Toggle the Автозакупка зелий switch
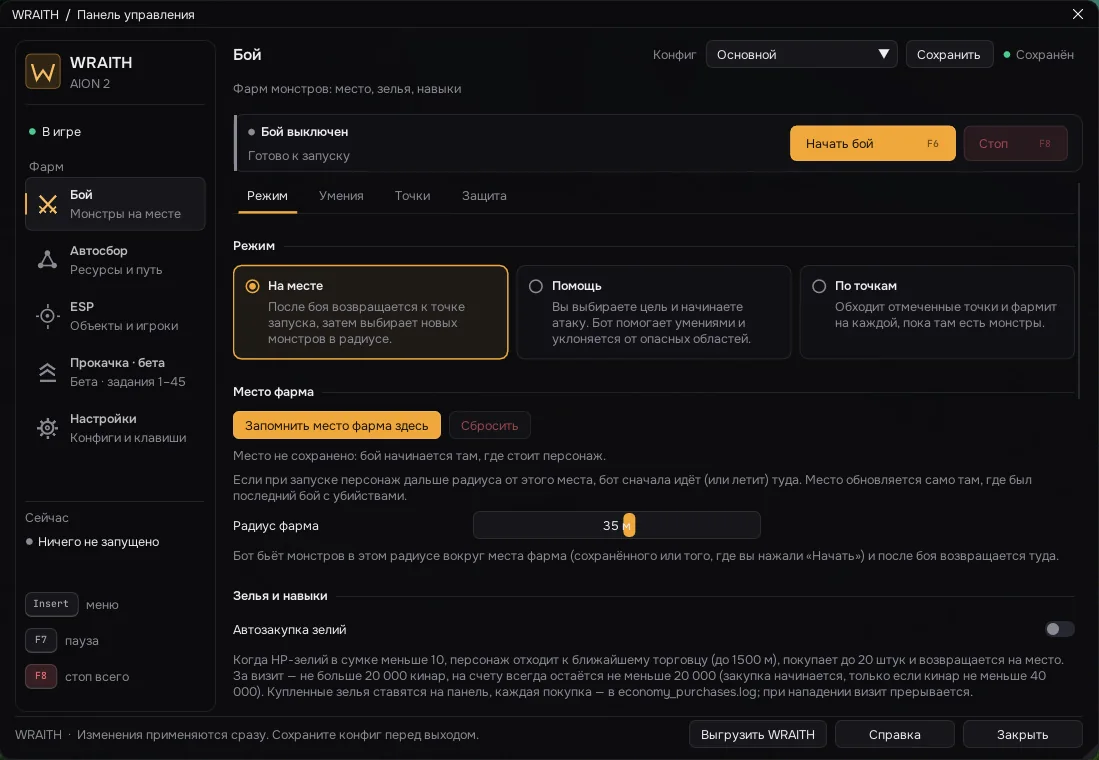Image resolution: width=1099 pixels, height=760 pixels. pyautogui.click(x=1059, y=629)
